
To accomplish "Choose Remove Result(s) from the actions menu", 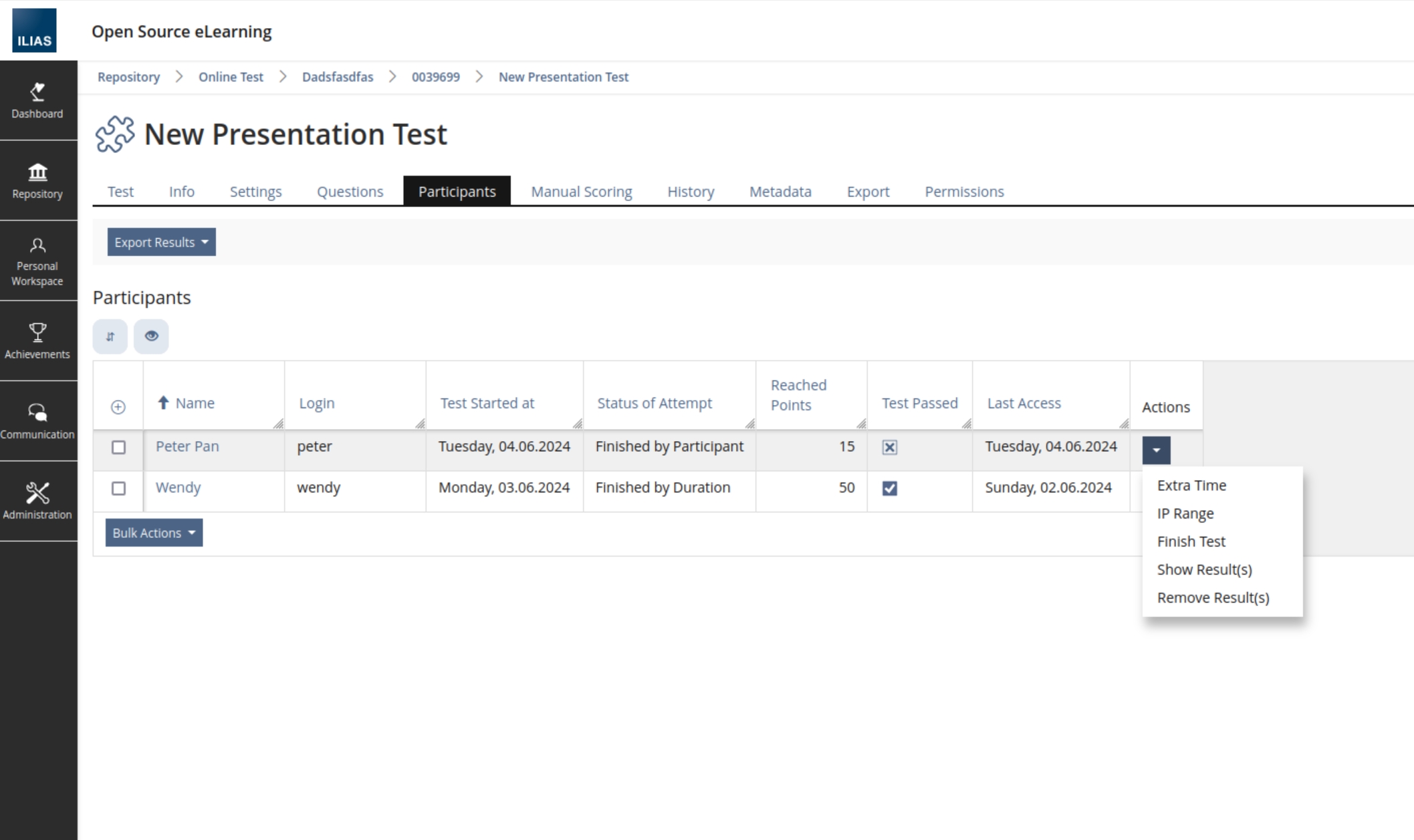I will coord(1213,597).
